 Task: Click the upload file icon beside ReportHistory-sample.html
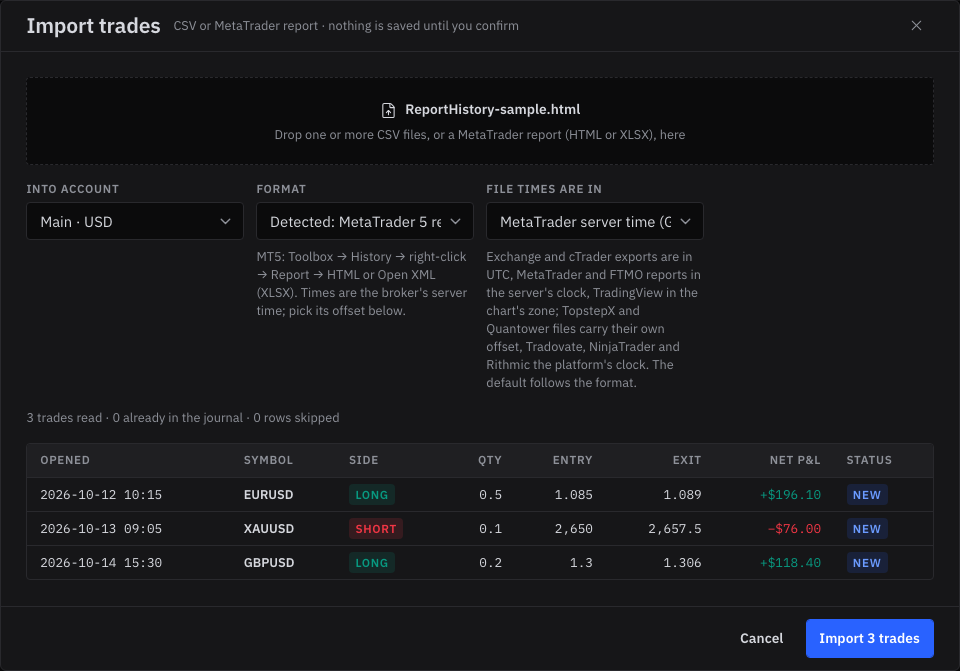pos(388,110)
